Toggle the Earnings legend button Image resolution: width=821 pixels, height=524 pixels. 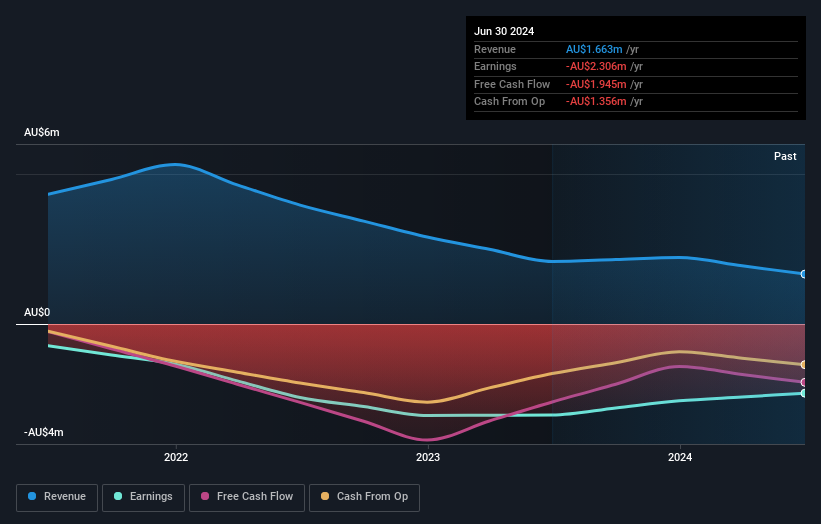pos(143,497)
